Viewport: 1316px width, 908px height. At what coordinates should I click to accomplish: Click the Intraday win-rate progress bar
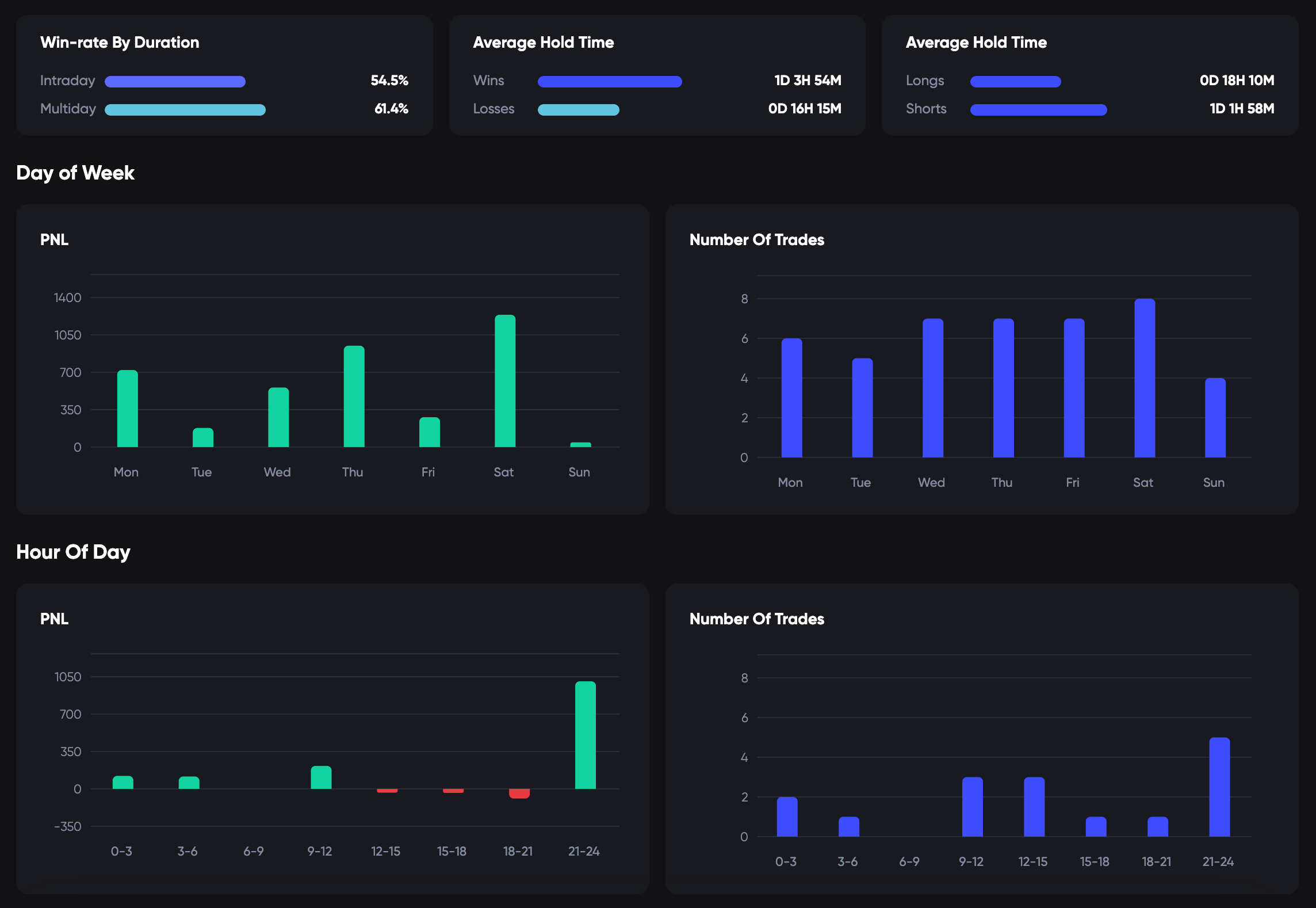174,82
